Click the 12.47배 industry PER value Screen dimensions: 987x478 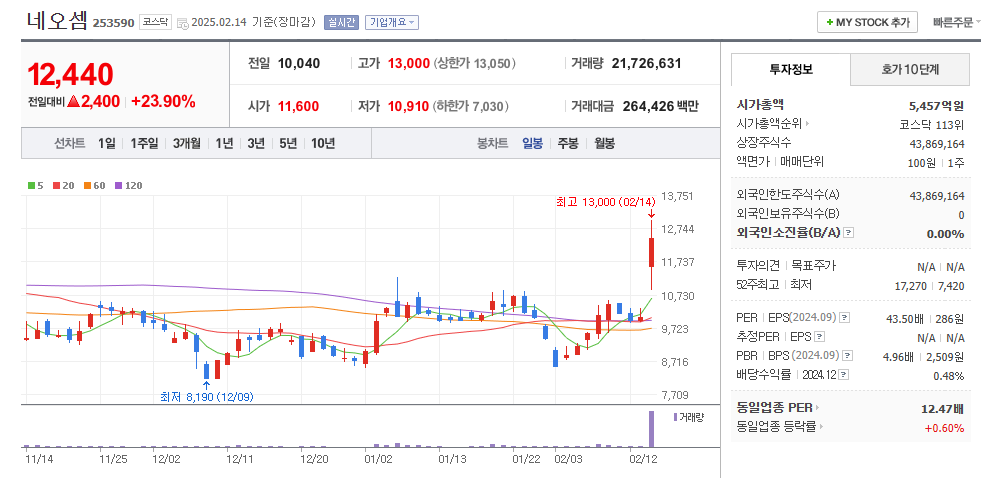click(x=942, y=409)
